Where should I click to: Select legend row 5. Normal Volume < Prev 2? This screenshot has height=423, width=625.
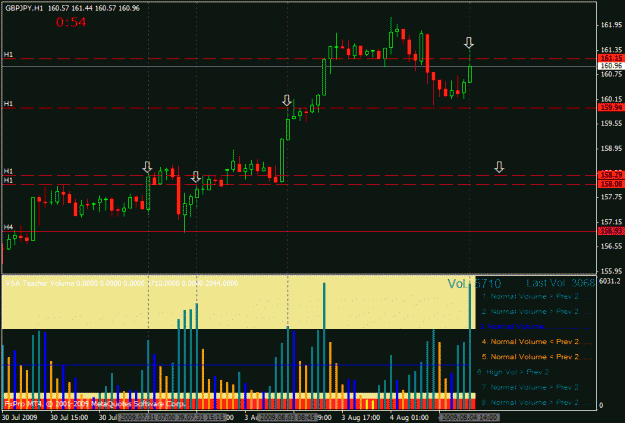(x=537, y=357)
